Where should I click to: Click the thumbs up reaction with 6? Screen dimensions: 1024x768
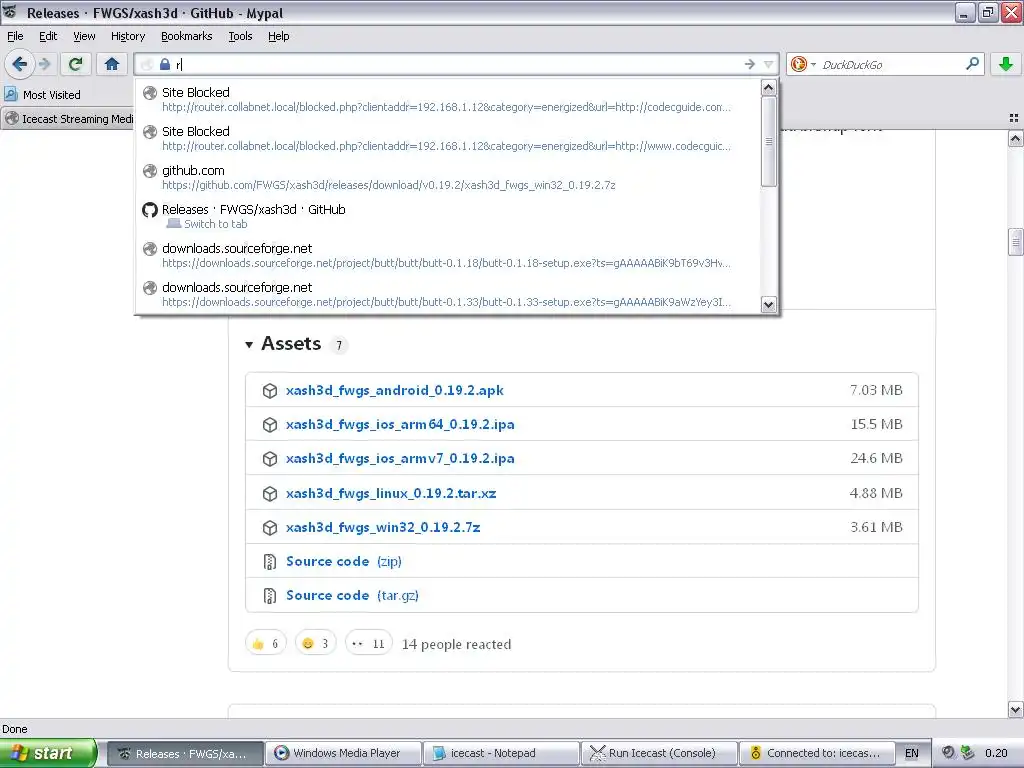pyautogui.click(x=266, y=644)
